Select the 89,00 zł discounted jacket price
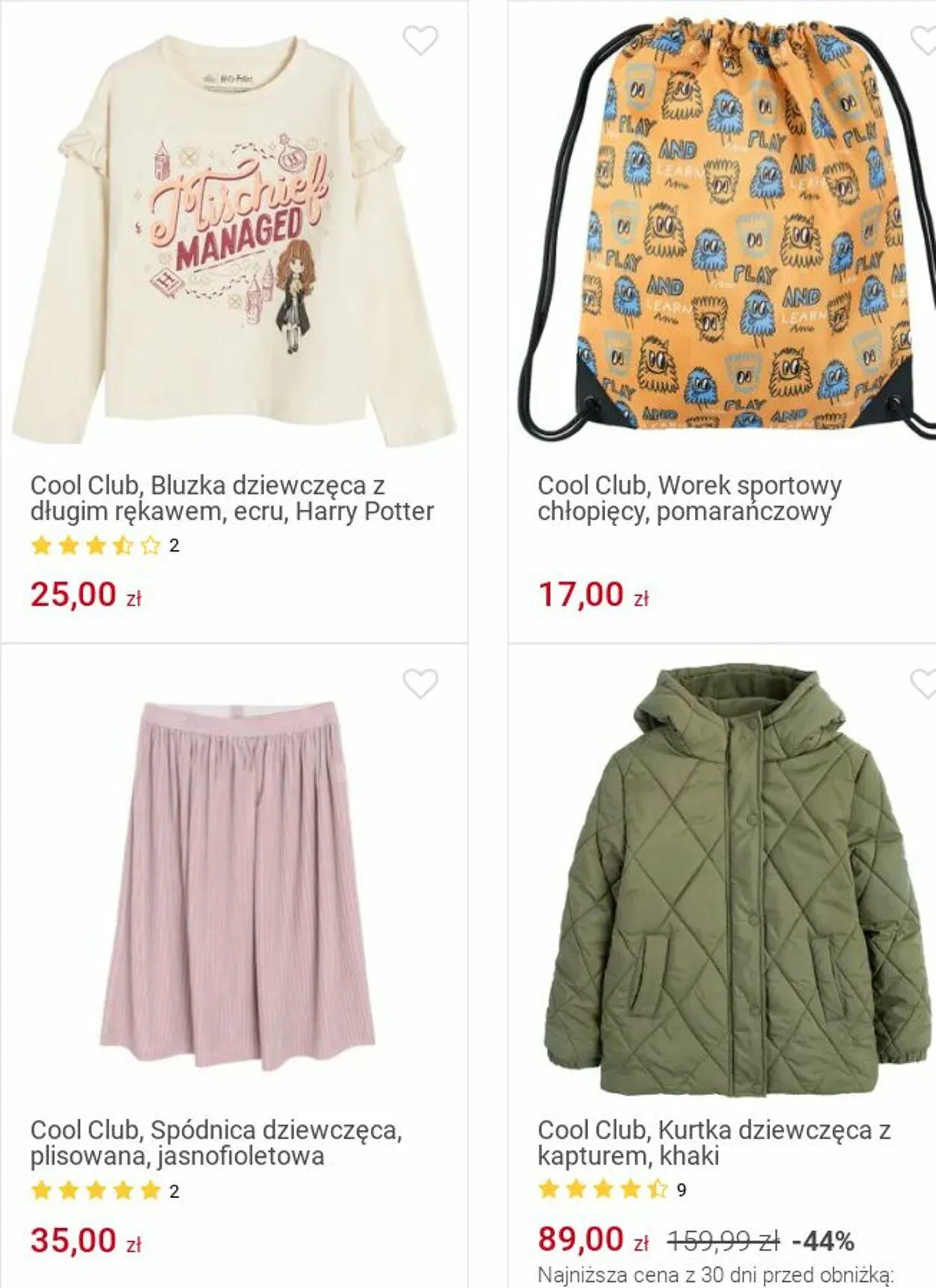 pos(593,1239)
